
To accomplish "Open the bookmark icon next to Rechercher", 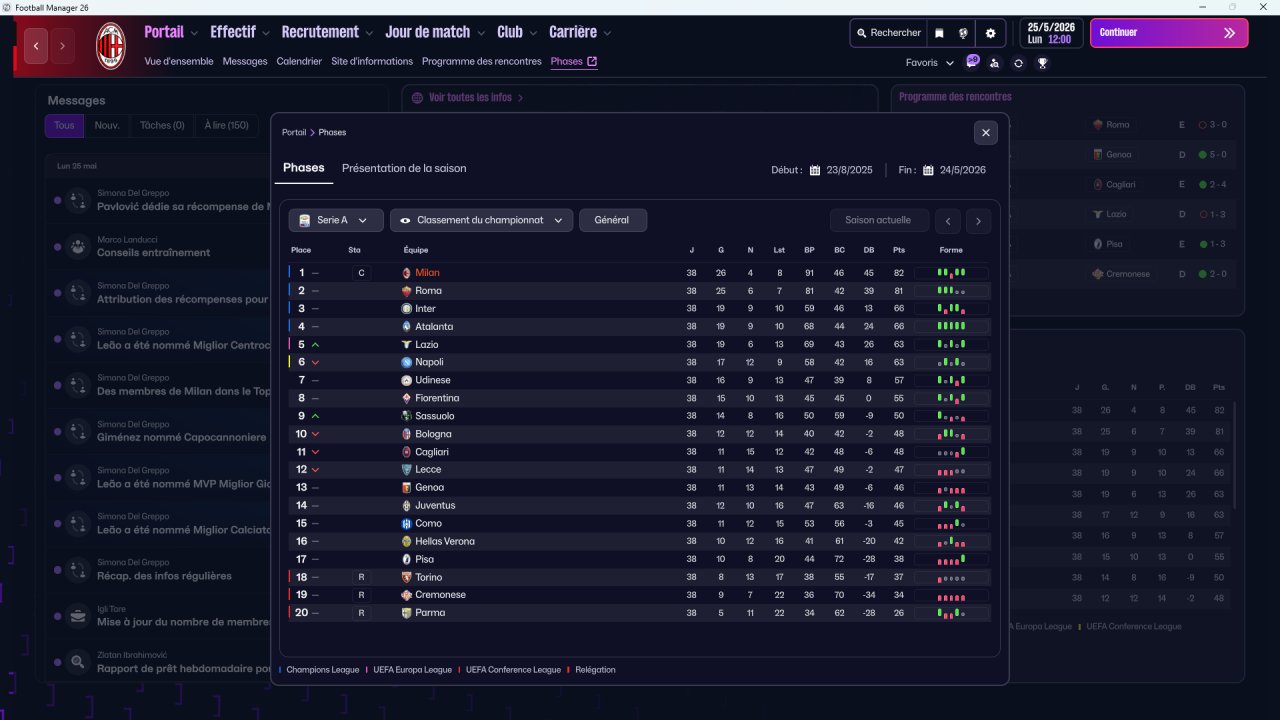I will tap(939, 33).
